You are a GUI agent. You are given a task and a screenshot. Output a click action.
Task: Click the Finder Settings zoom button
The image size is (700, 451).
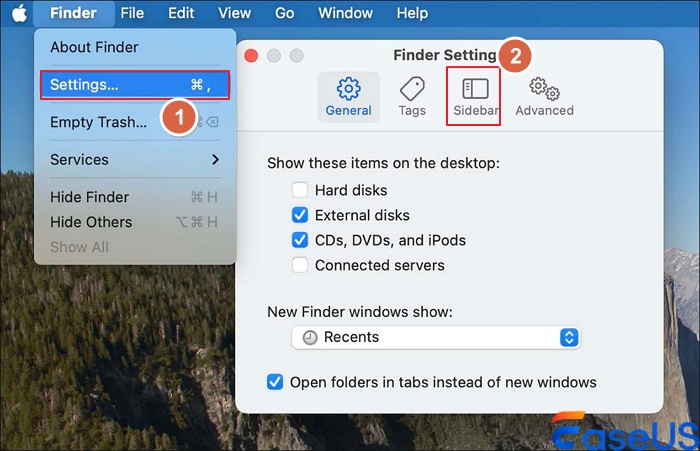pos(296,56)
